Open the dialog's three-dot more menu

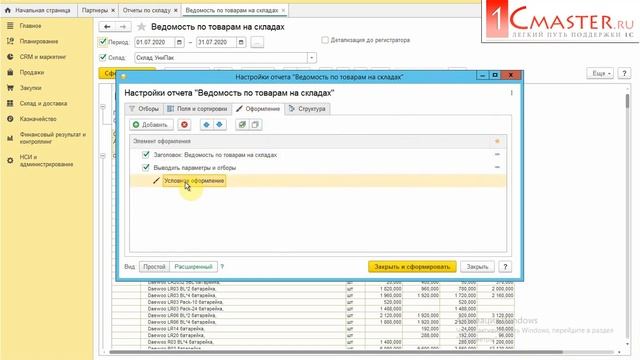(x=511, y=93)
